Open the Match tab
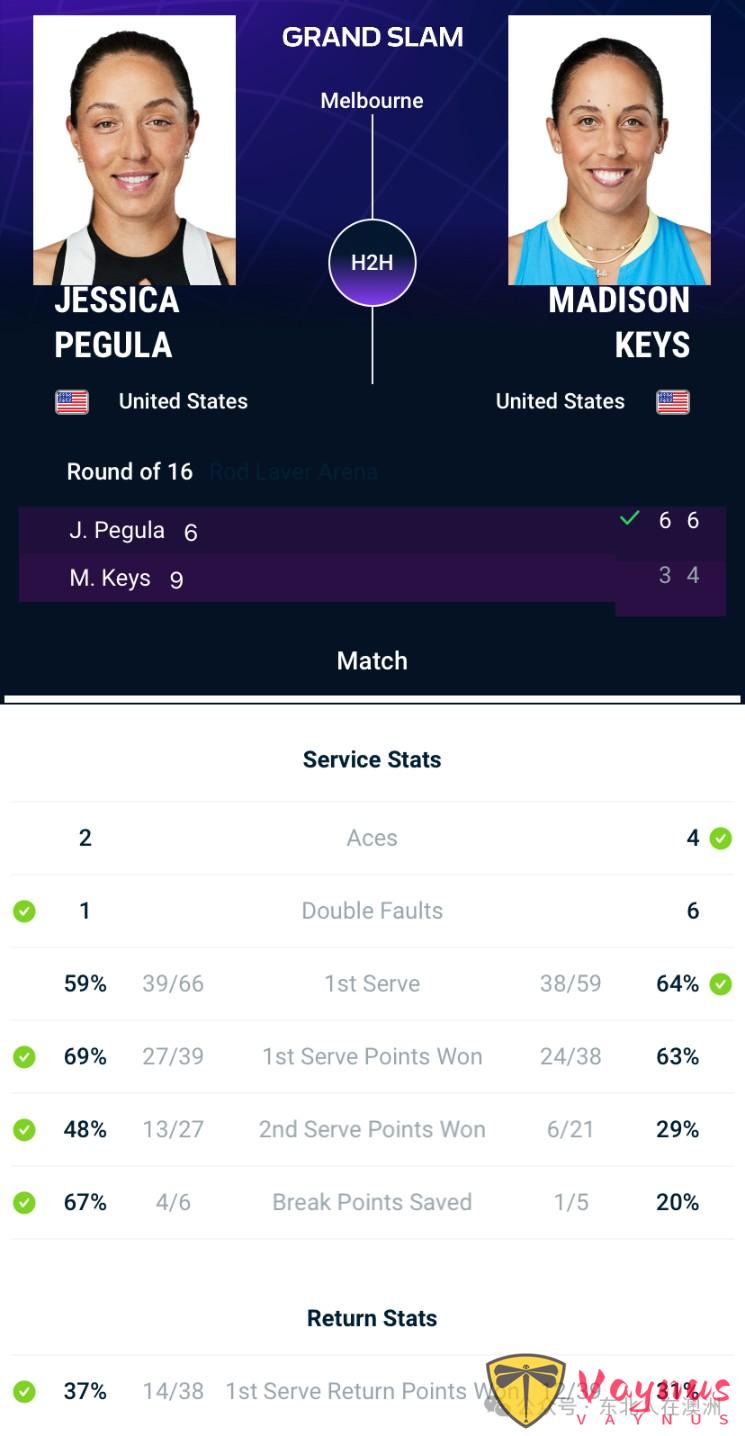Viewport: 745px width, 1436px height. tap(372, 661)
